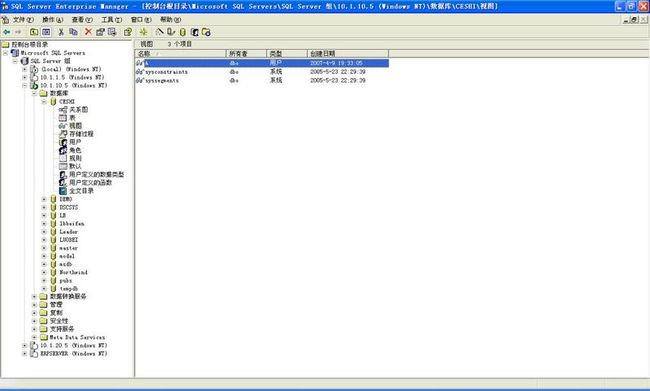650x391 pixels.
Task: Toggle the show/hide console tree icon
Action: pos(46,32)
